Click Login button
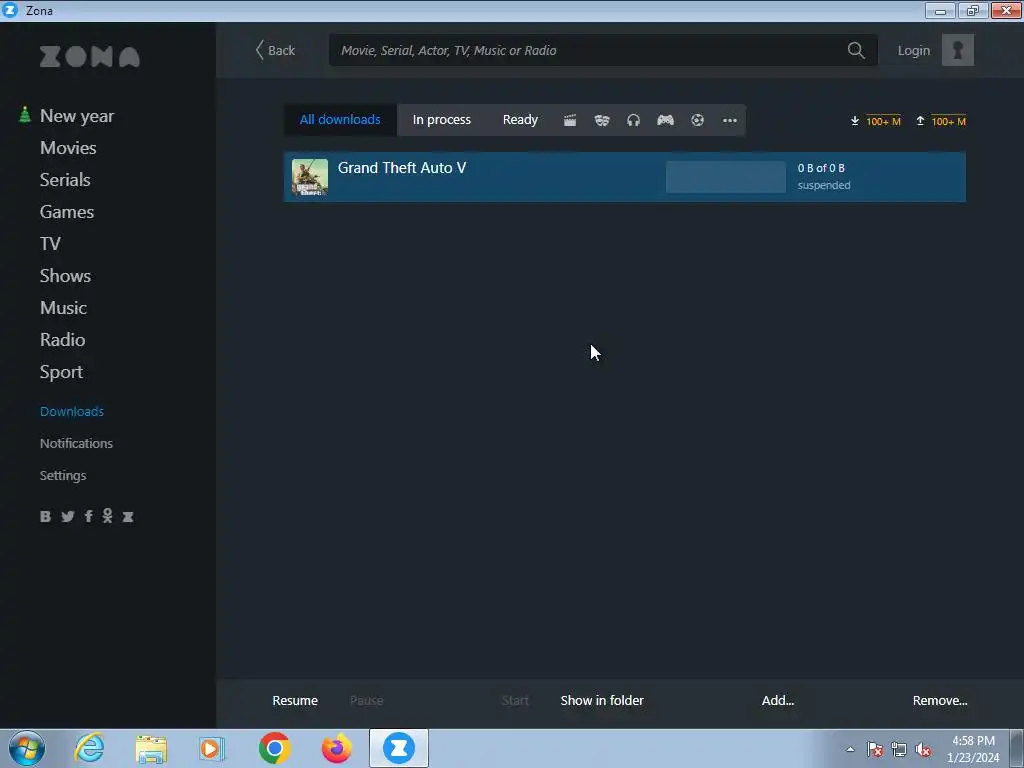 914,50
